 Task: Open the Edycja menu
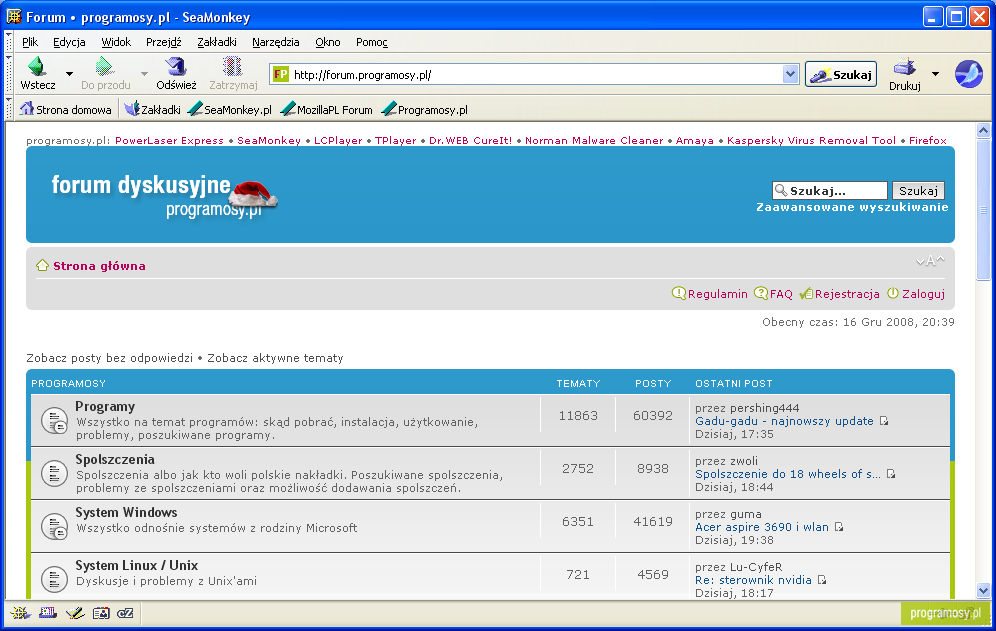[69, 42]
